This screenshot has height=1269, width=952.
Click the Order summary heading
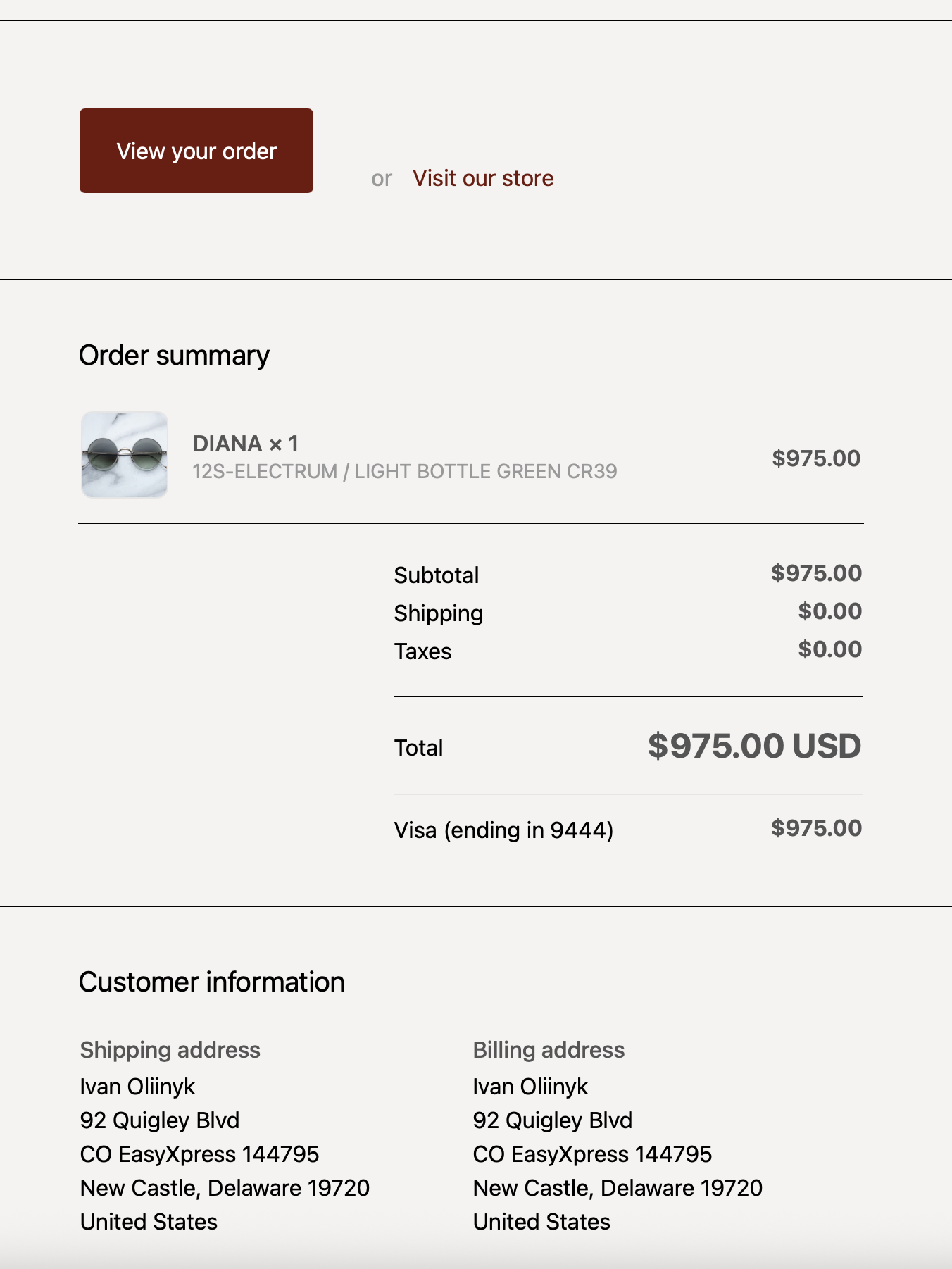click(x=174, y=356)
